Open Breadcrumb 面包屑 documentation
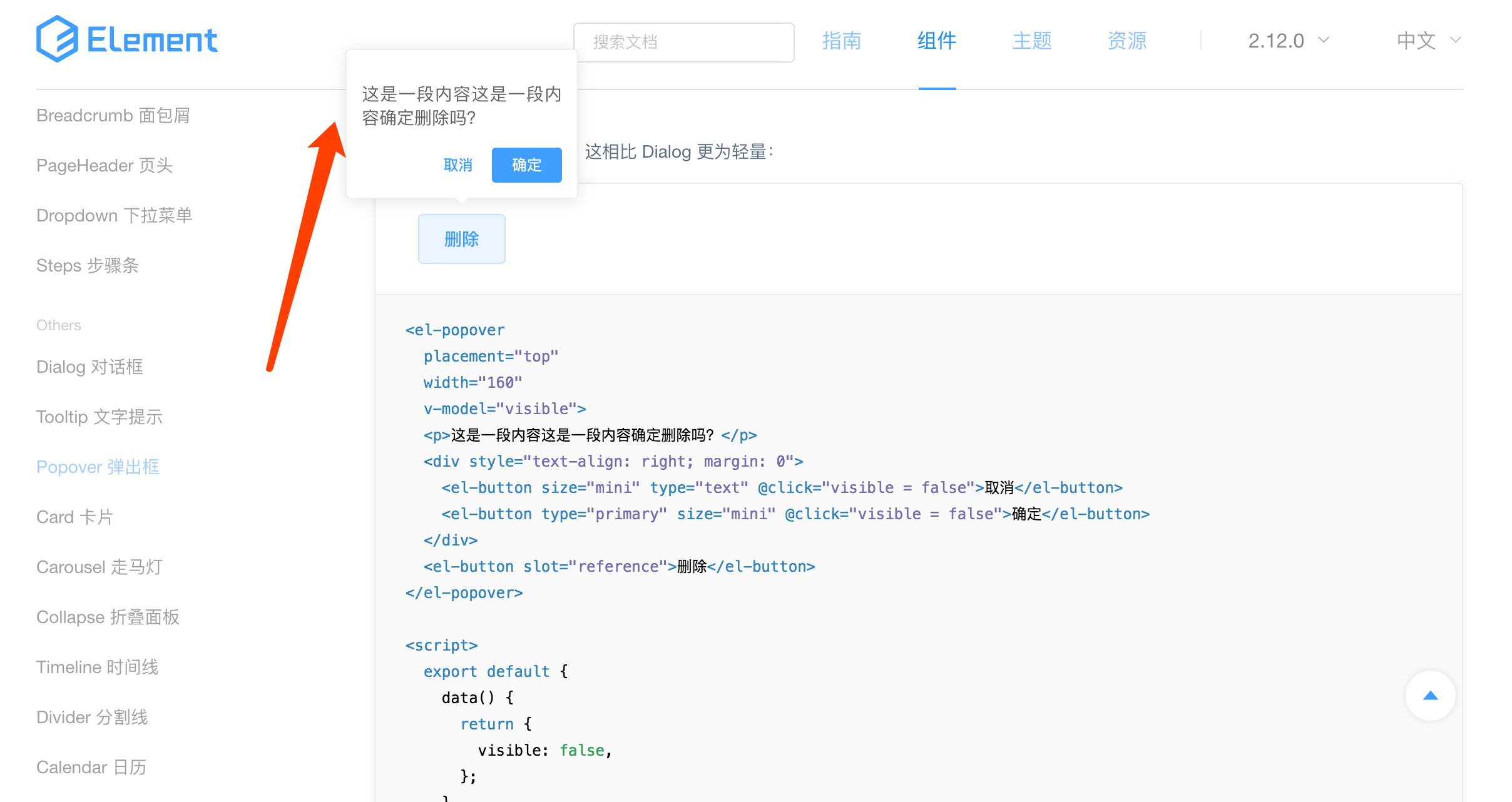The height and width of the screenshot is (802, 1512). click(113, 115)
